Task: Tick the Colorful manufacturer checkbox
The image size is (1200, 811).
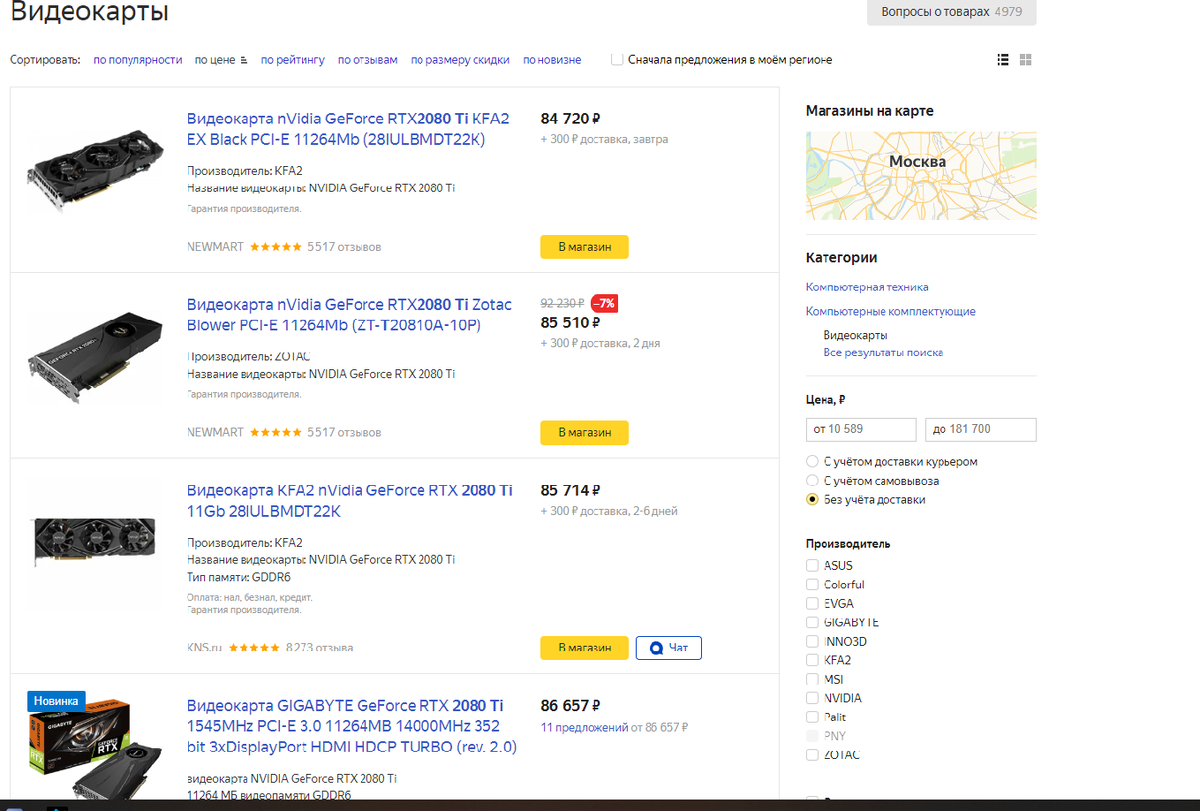Action: point(812,585)
